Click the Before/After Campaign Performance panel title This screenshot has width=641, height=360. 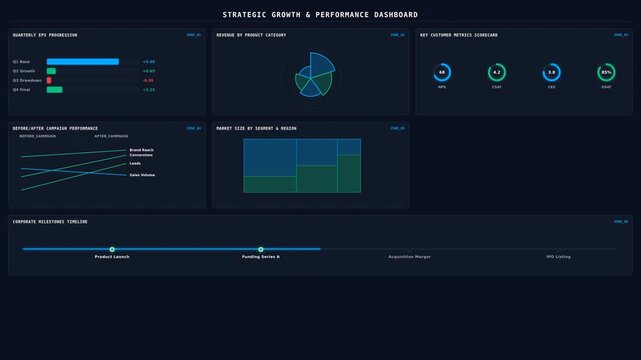pyautogui.click(x=55, y=128)
